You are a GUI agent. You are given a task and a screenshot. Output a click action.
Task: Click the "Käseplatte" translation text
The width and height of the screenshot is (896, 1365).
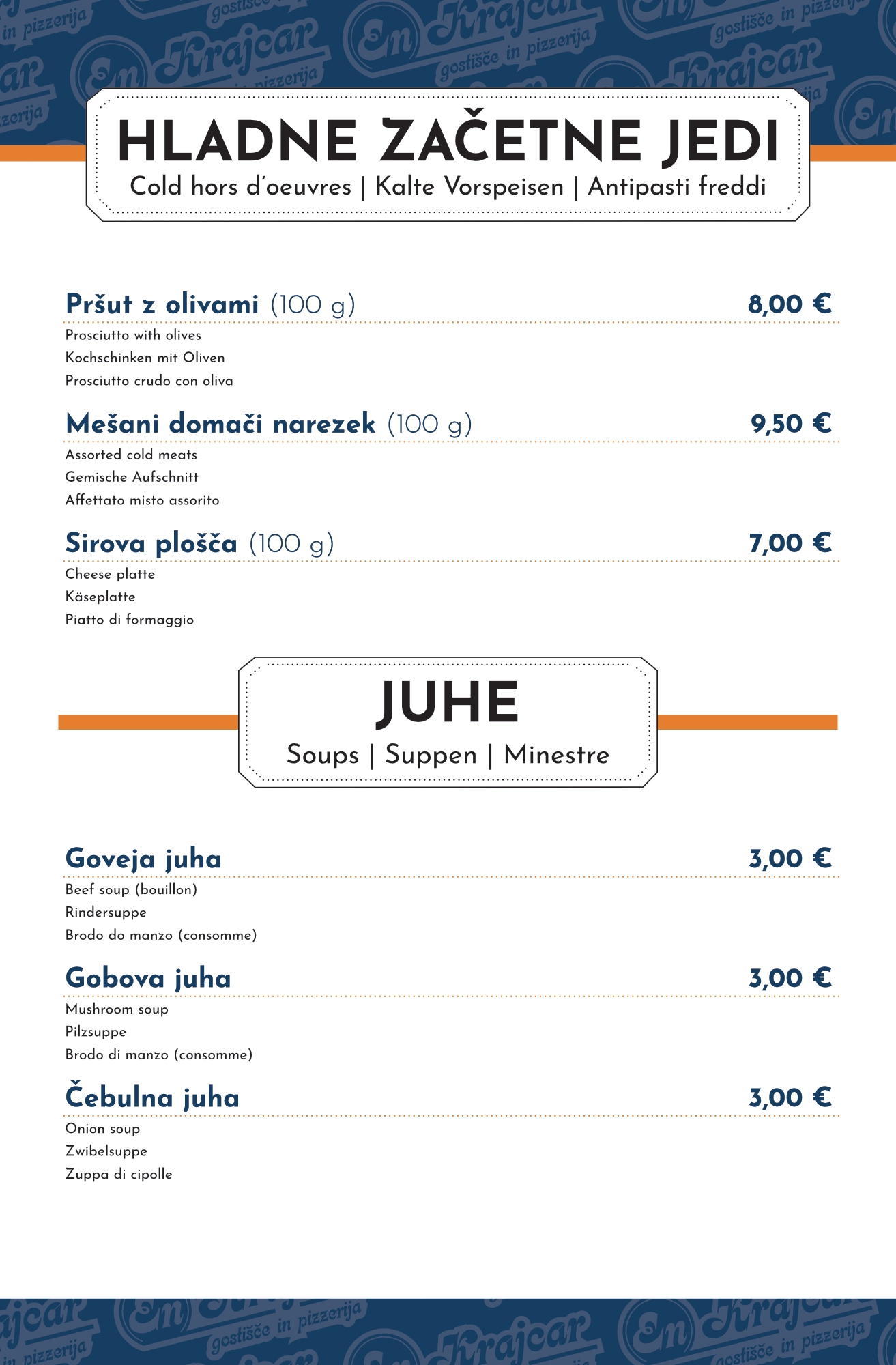point(100,597)
